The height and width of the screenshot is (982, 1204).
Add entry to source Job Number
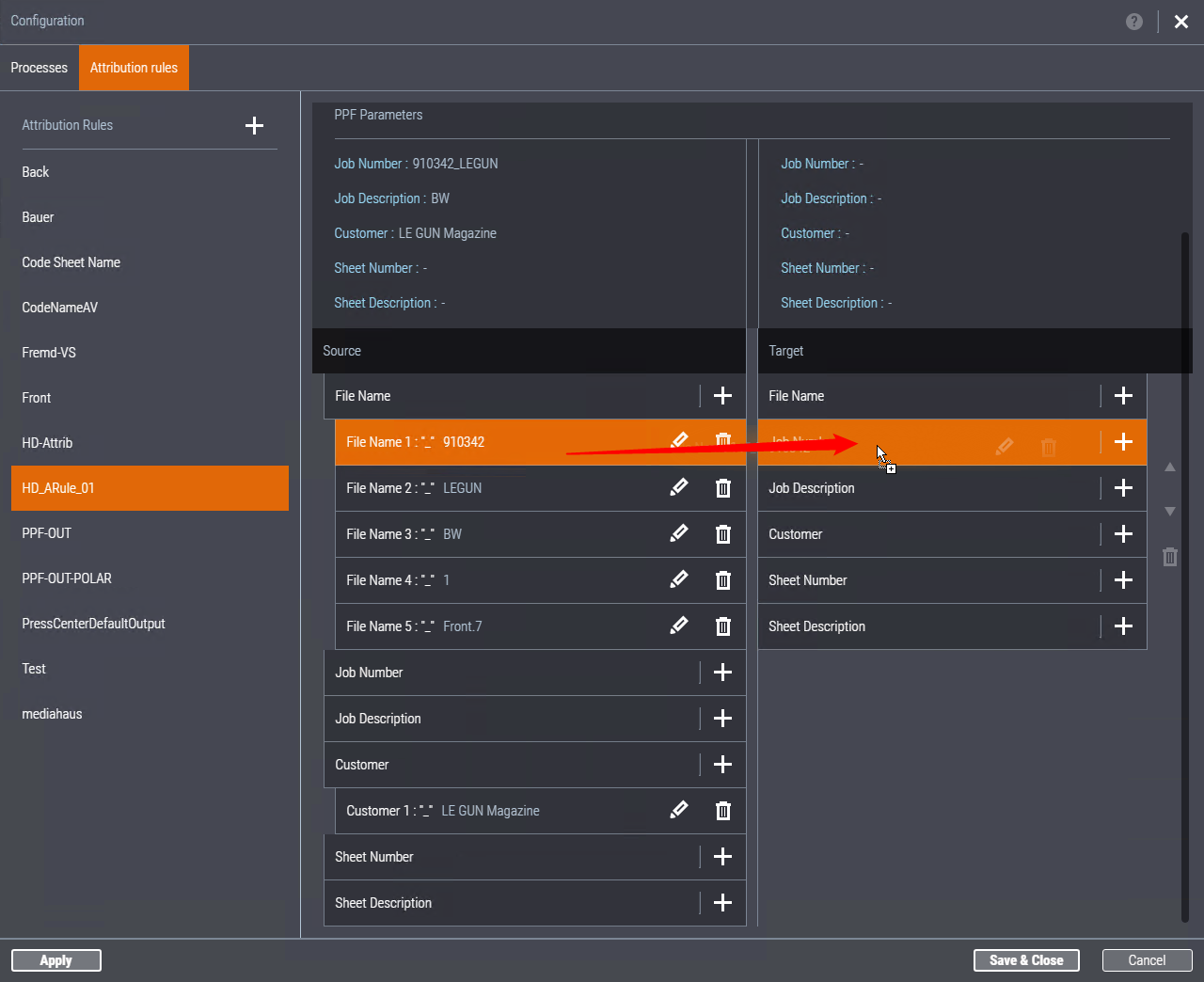(x=722, y=673)
